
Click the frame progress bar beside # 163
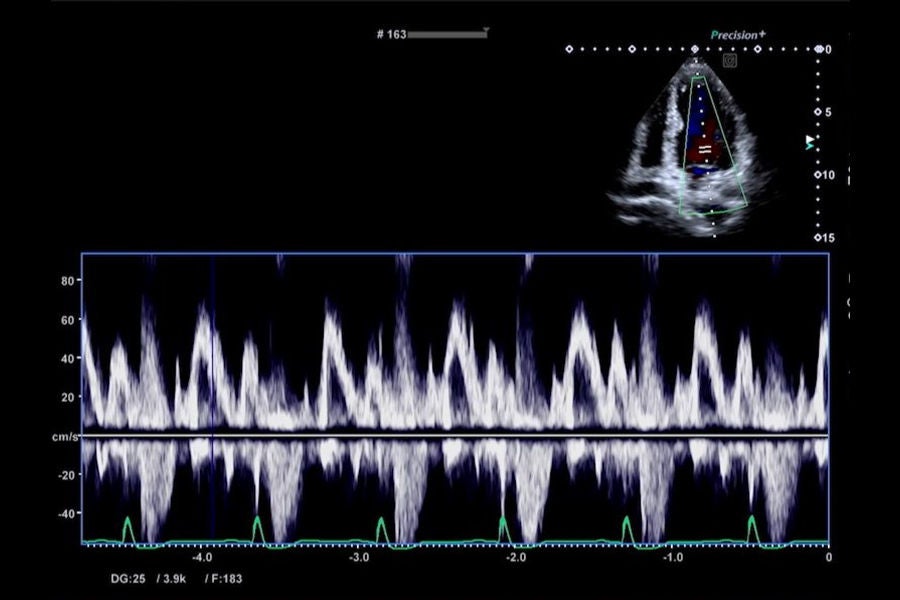(x=448, y=34)
